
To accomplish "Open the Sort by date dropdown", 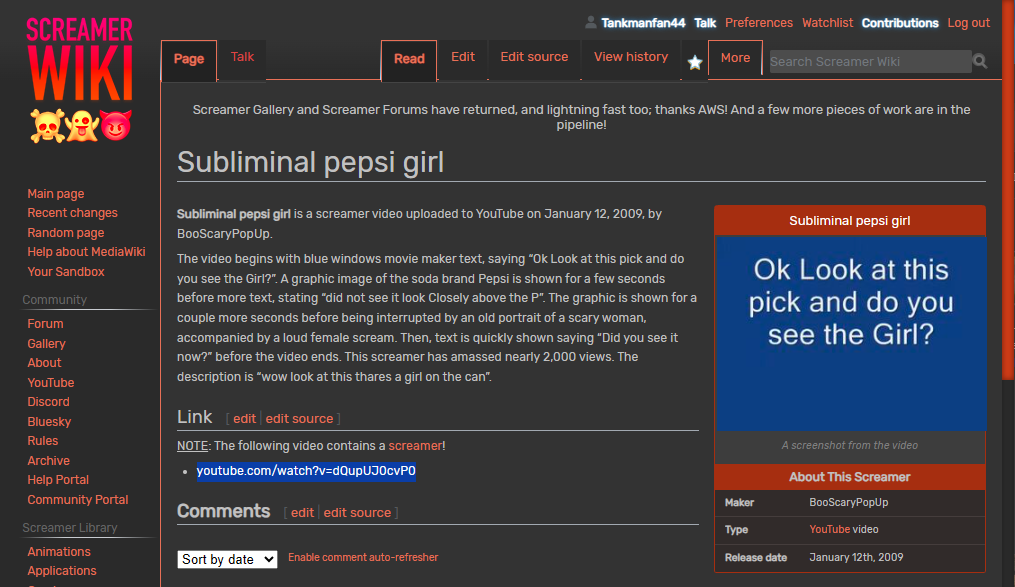I will pos(227,560).
